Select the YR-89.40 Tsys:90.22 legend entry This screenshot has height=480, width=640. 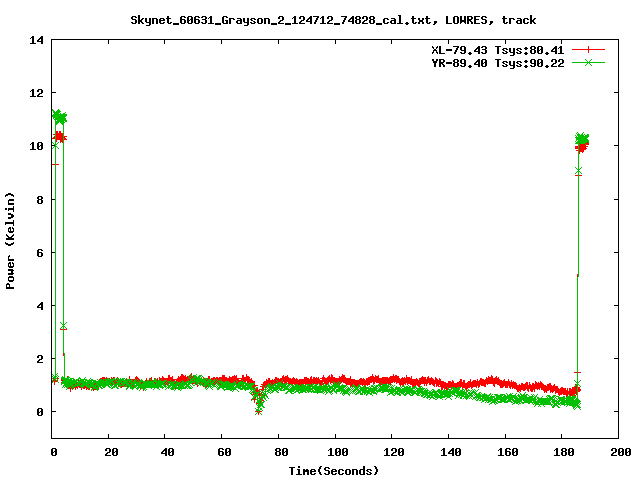(498, 63)
